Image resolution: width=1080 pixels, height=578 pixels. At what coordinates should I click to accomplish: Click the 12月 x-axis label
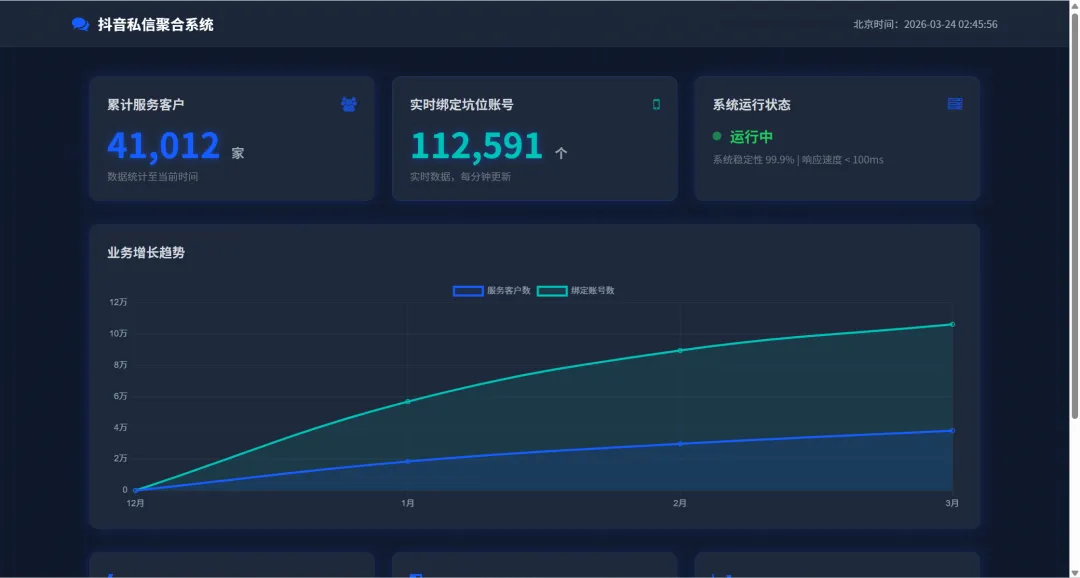136,504
